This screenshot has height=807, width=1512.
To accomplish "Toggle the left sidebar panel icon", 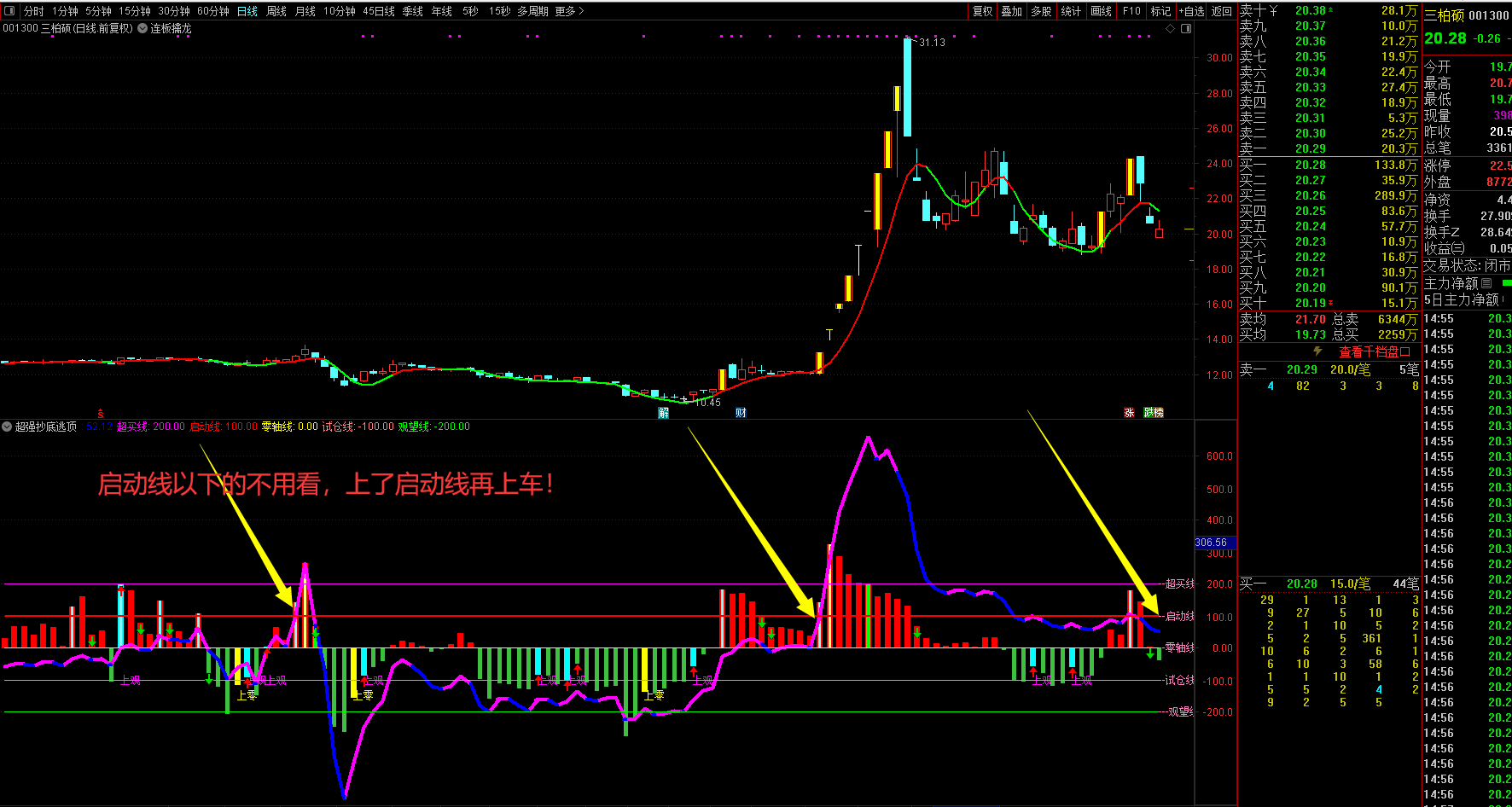I will [10, 11].
